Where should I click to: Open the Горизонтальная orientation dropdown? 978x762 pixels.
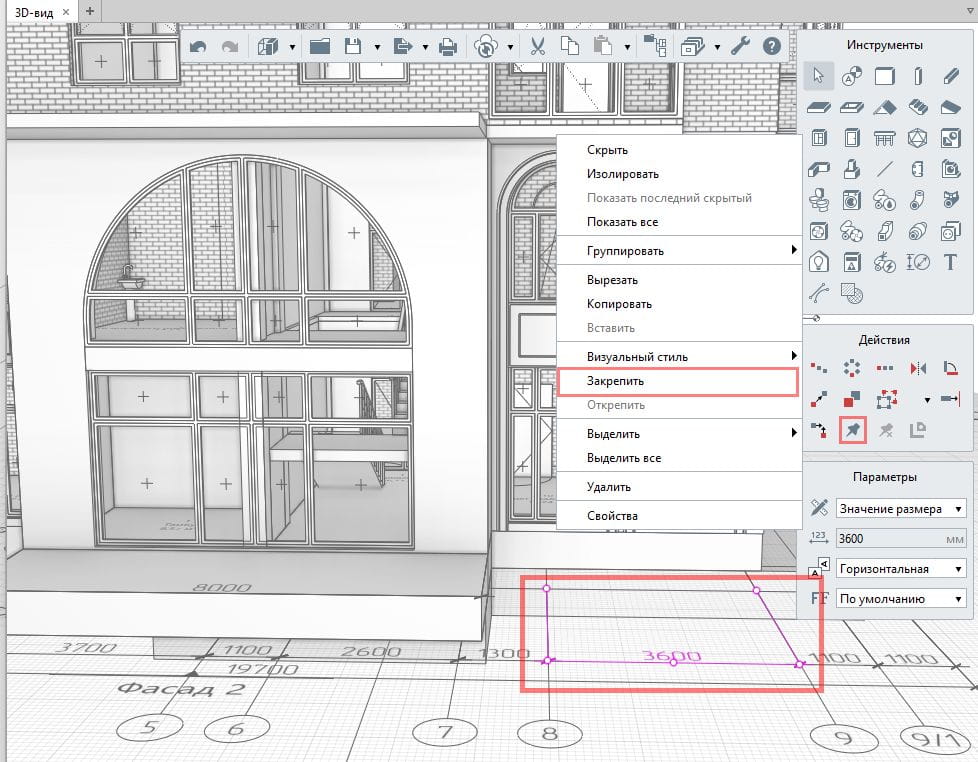click(901, 569)
